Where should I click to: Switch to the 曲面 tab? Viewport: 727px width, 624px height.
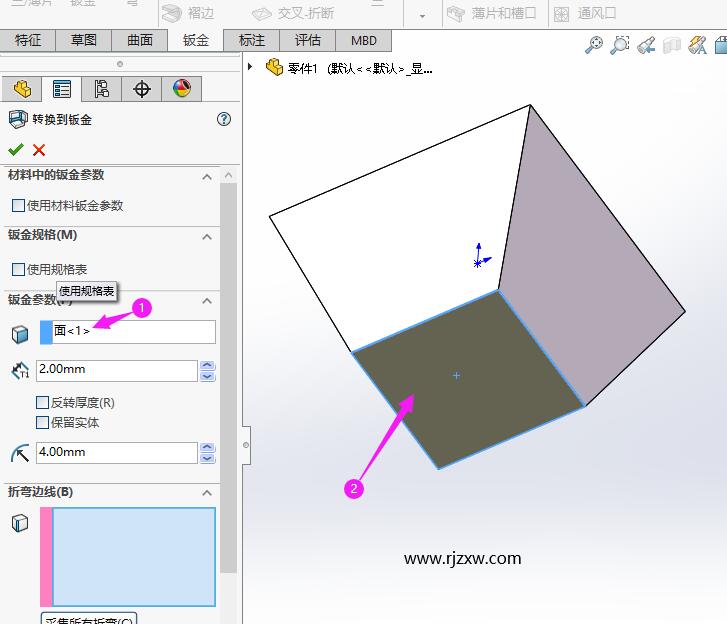(140, 40)
